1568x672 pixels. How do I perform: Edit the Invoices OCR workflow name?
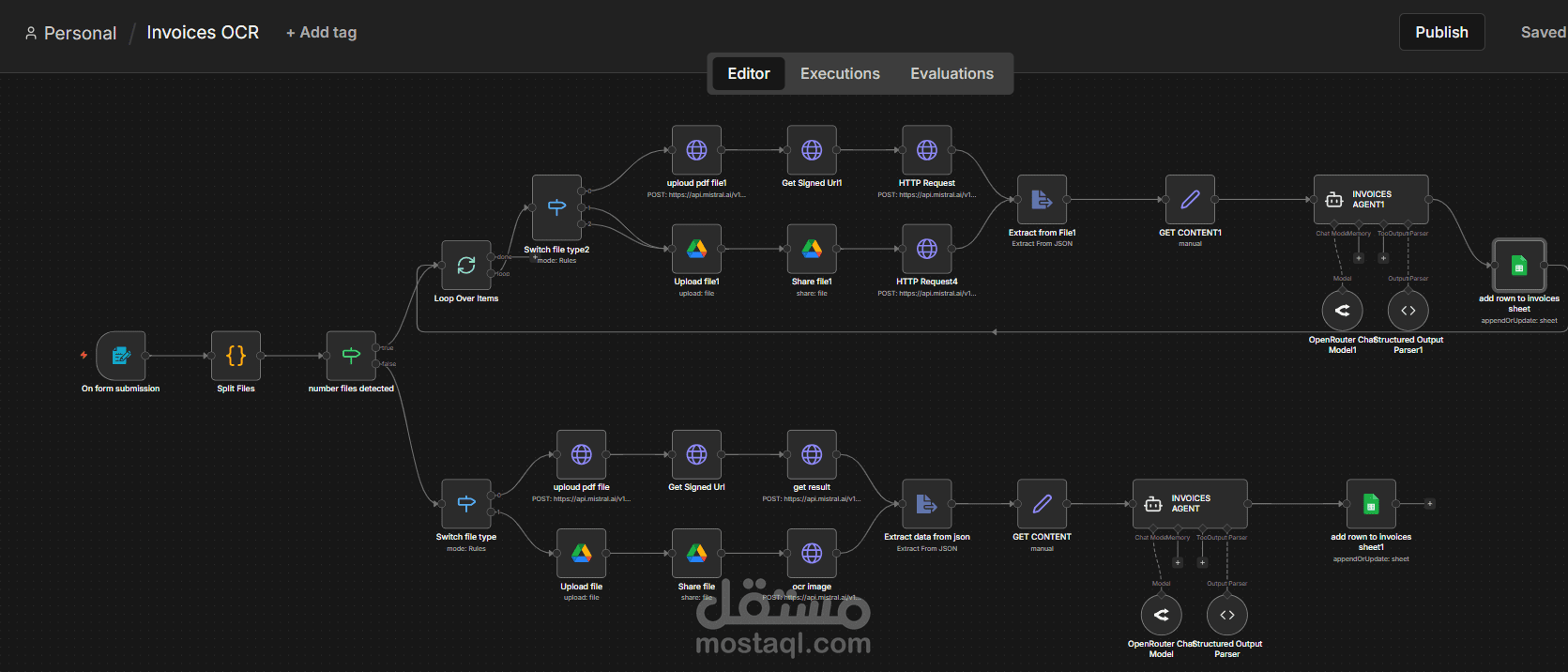(203, 33)
